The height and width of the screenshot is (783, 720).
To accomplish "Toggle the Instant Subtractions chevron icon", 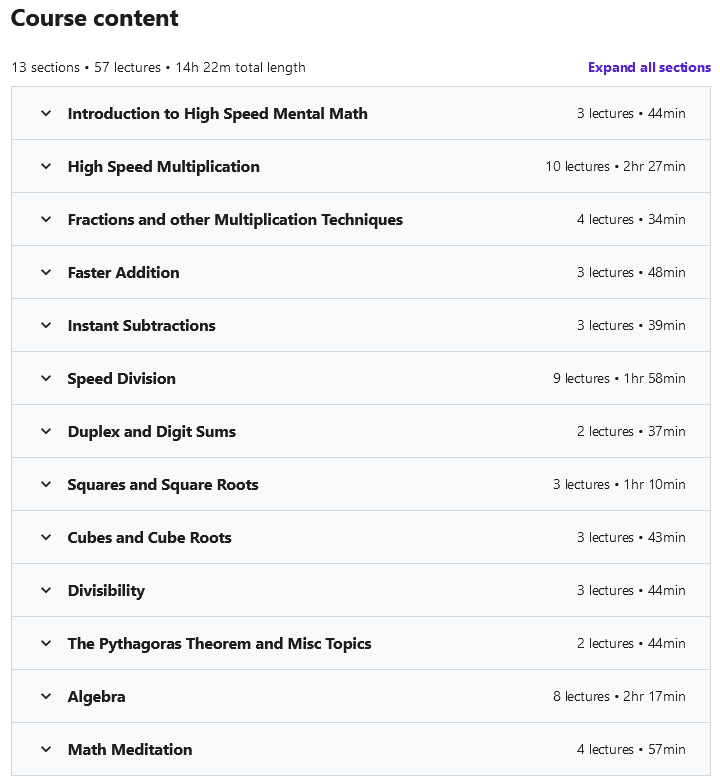I will click(46, 325).
